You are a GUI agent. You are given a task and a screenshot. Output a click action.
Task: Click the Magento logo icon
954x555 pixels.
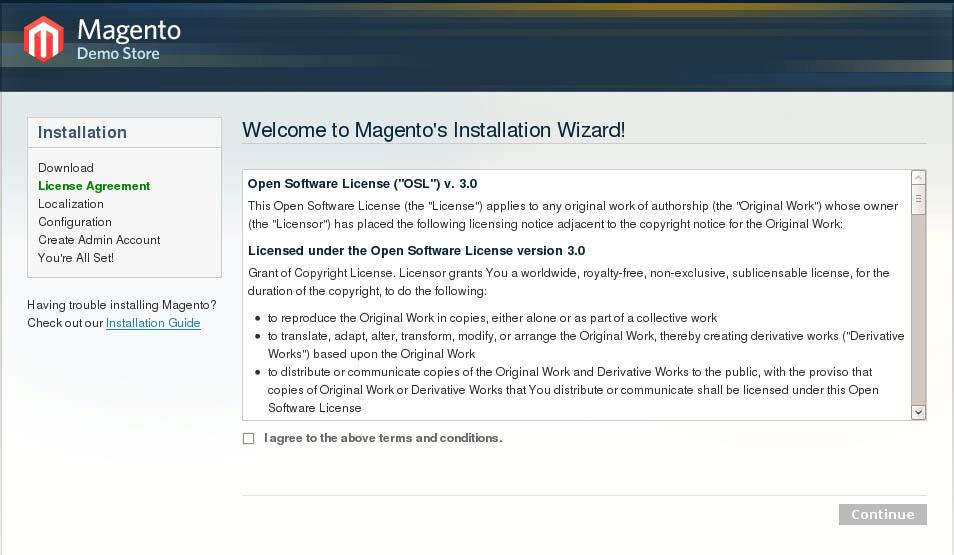(44, 39)
